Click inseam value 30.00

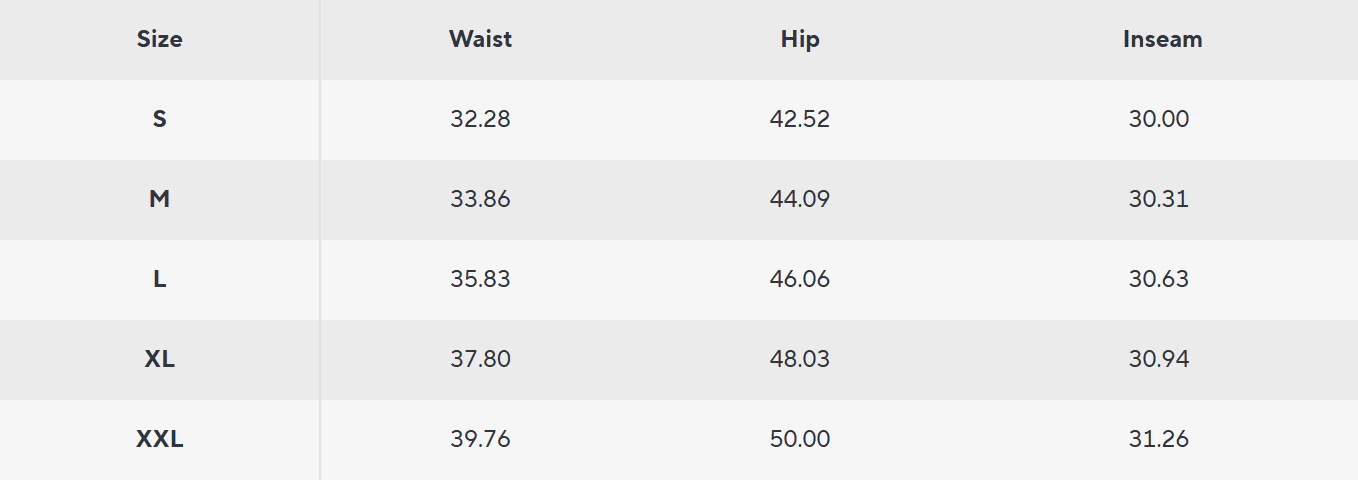point(1159,119)
